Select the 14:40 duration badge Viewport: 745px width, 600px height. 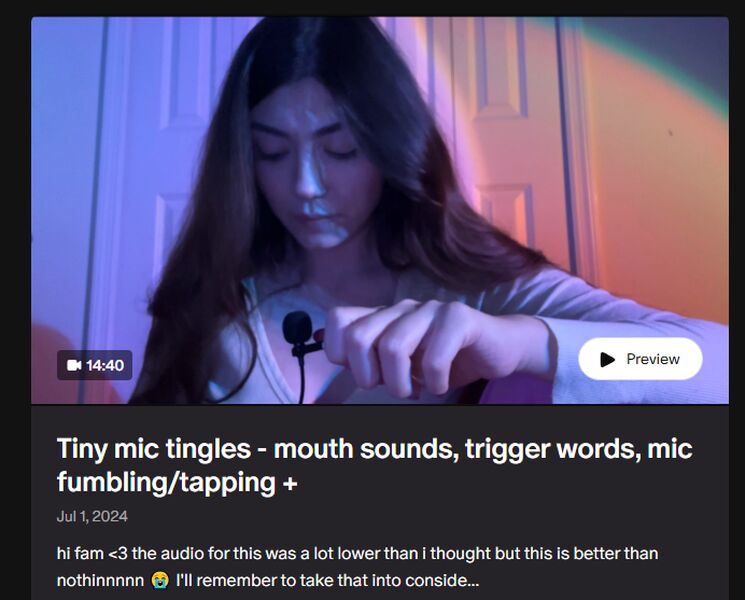[x=95, y=365]
